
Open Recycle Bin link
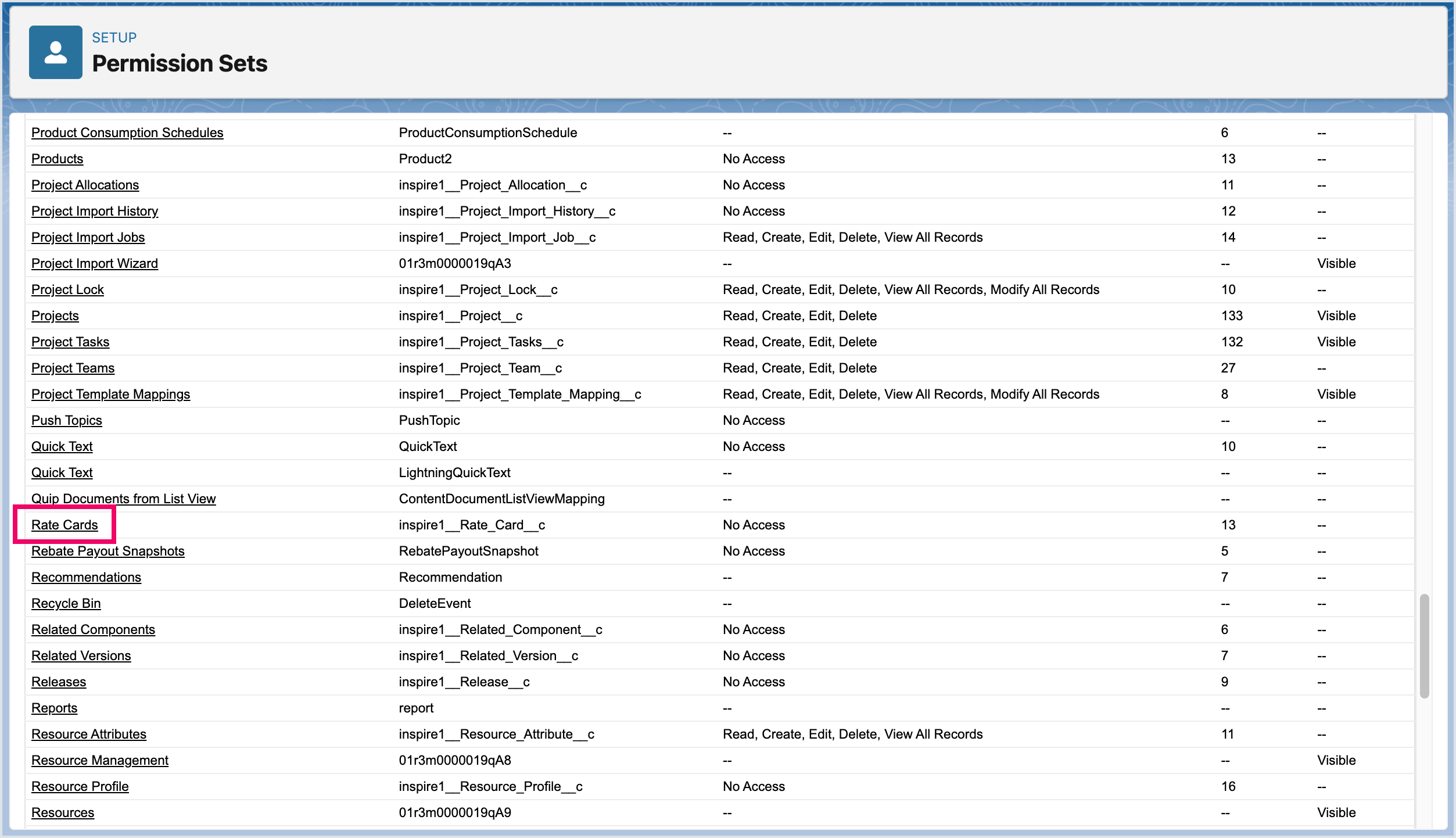pyautogui.click(x=66, y=603)
